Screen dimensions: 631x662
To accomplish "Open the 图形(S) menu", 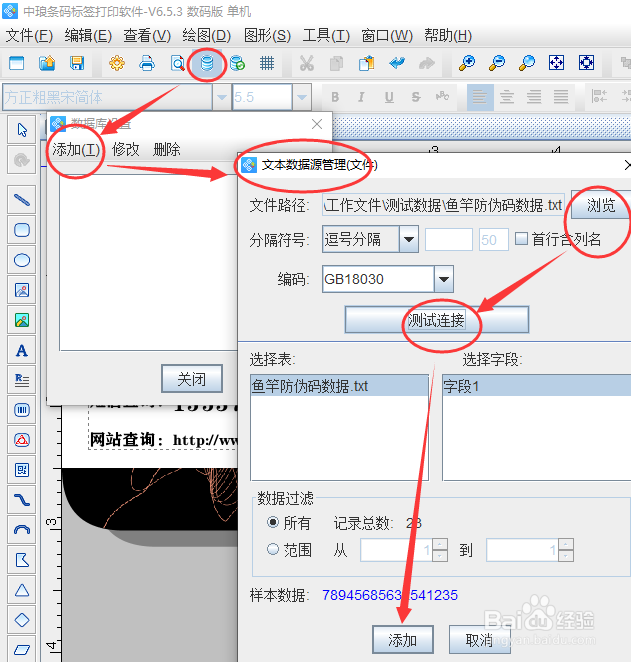I will [268, 35].
